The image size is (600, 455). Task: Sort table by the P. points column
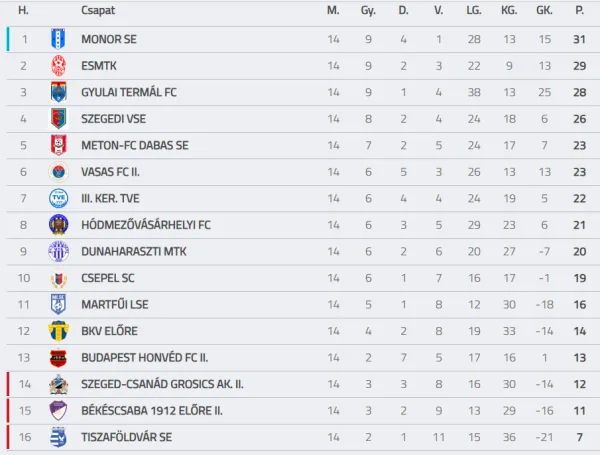tap(579, 10)
